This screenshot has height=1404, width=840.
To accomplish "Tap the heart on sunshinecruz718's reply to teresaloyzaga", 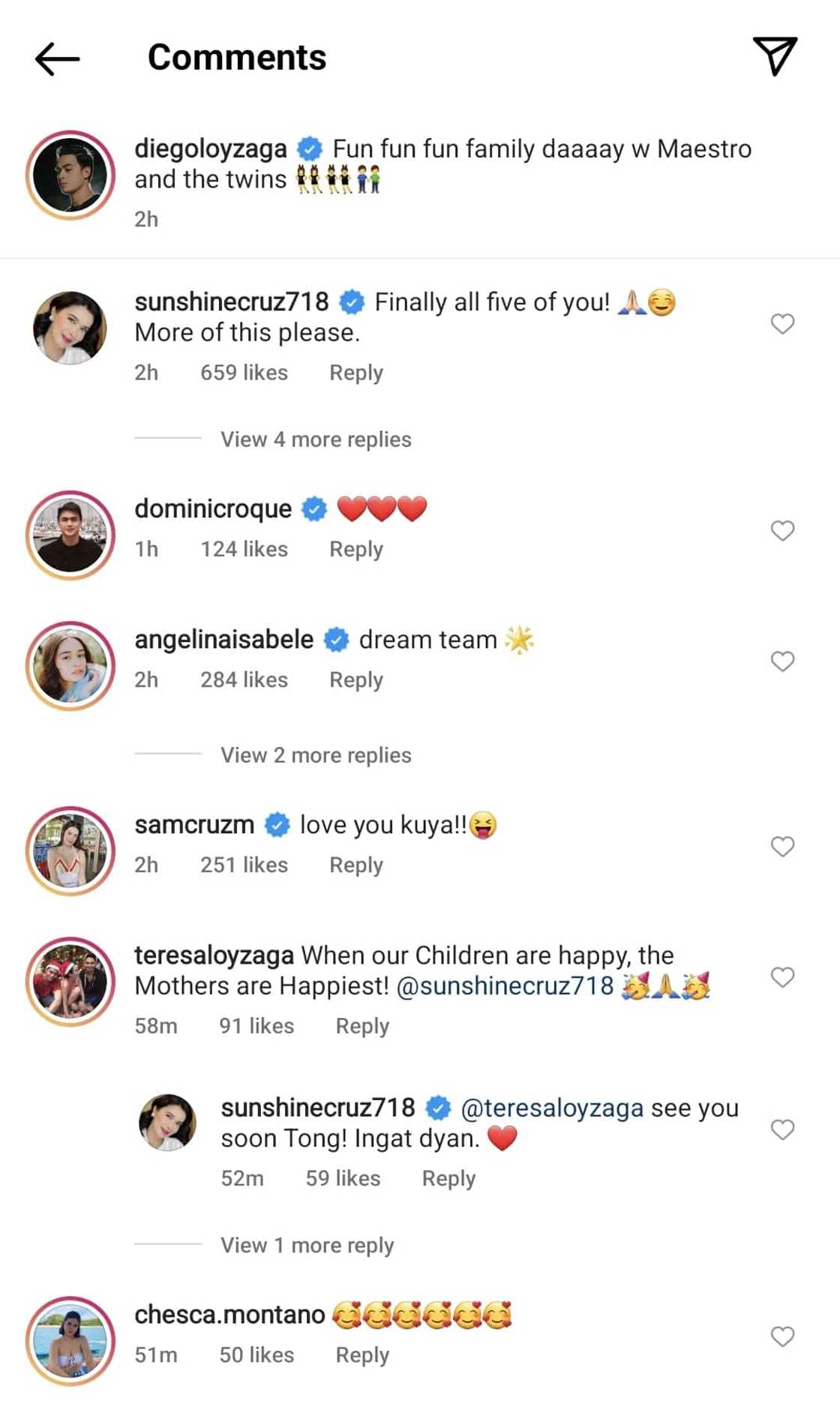I will click(x=782, y=1129).
